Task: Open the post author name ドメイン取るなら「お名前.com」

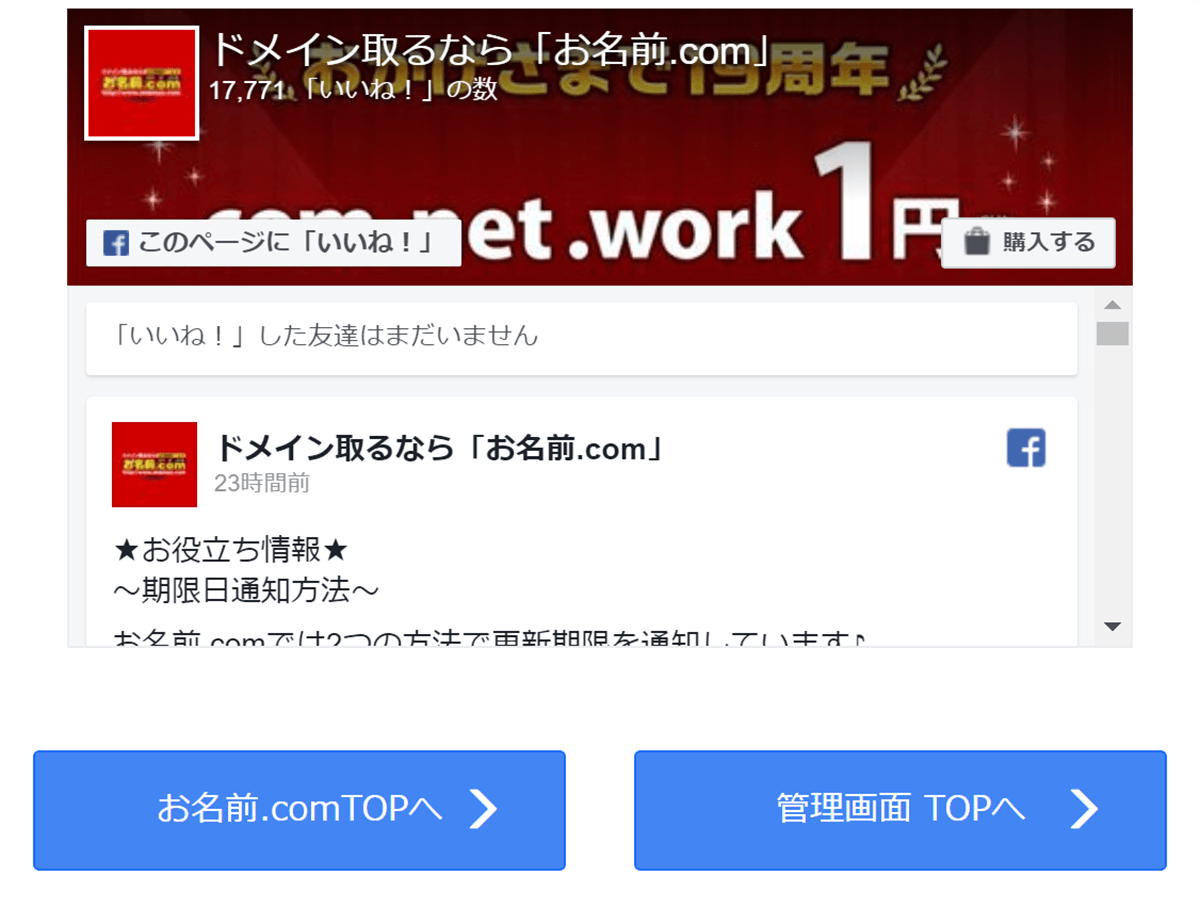Action: click(x=440, y=448)
